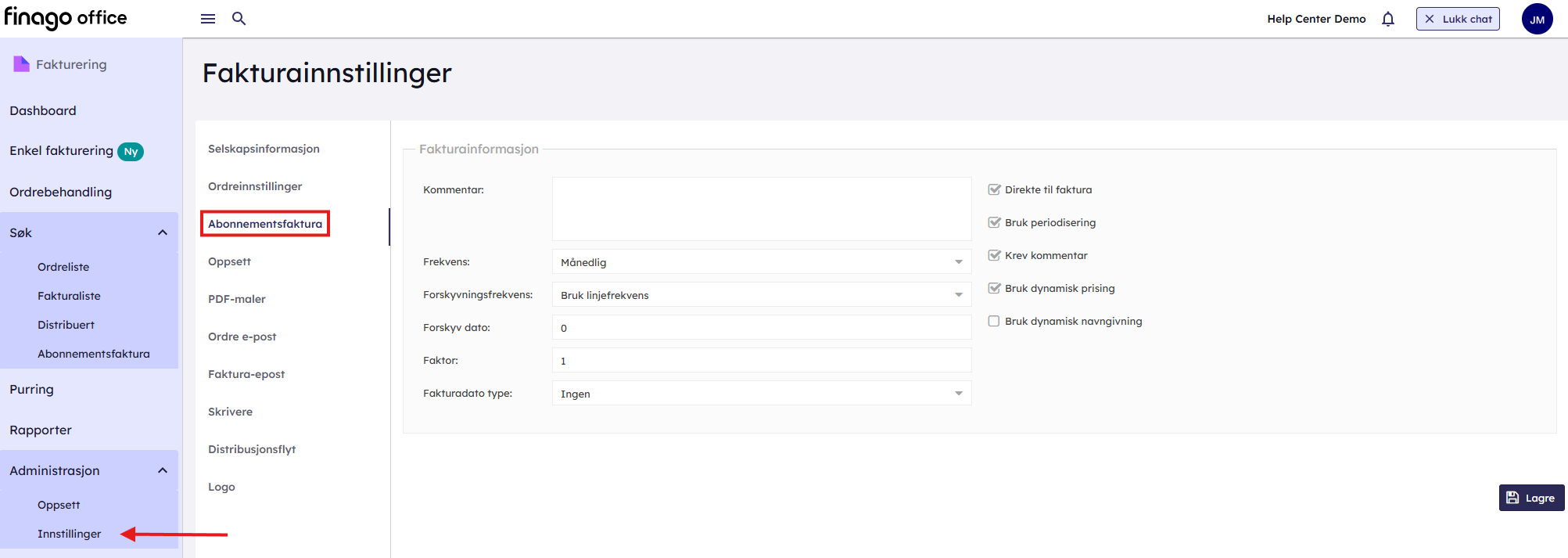The height and width of the screenshot is (558, 1568).
Task: Click the search magnifier icon
Action: pos(239,19)
